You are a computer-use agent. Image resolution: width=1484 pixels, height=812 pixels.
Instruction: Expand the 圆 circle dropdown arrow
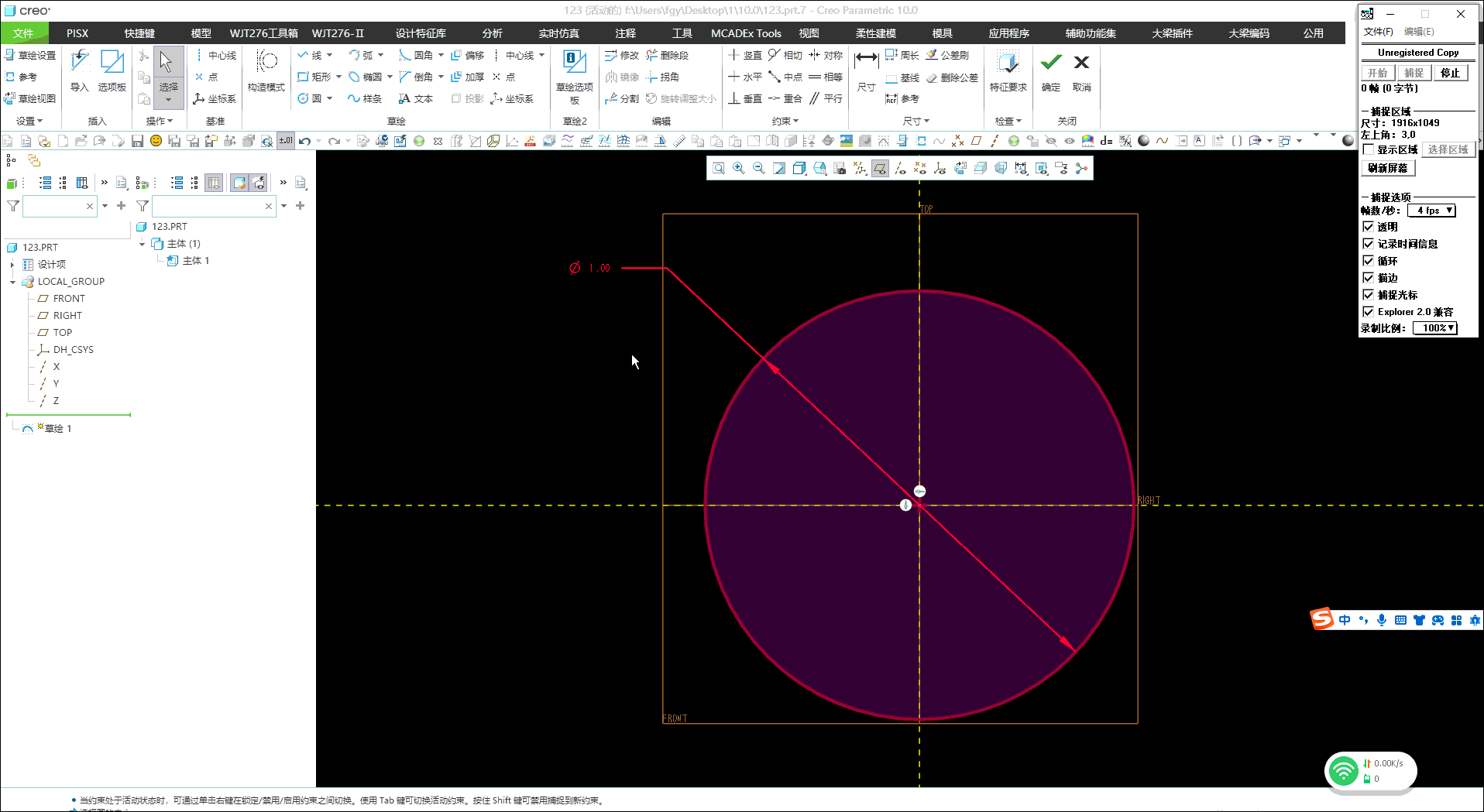click(x=330, y=98)
